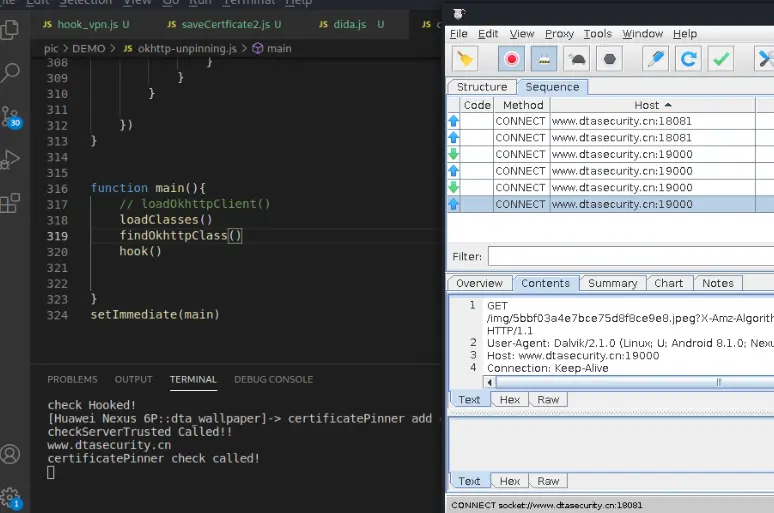
Task: Click the compose pen icon in Charles
Action: (656, 59)
